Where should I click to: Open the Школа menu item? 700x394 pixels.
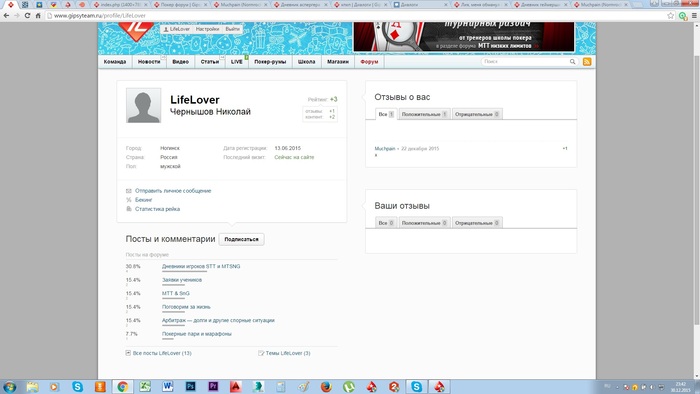pos(306,62)
